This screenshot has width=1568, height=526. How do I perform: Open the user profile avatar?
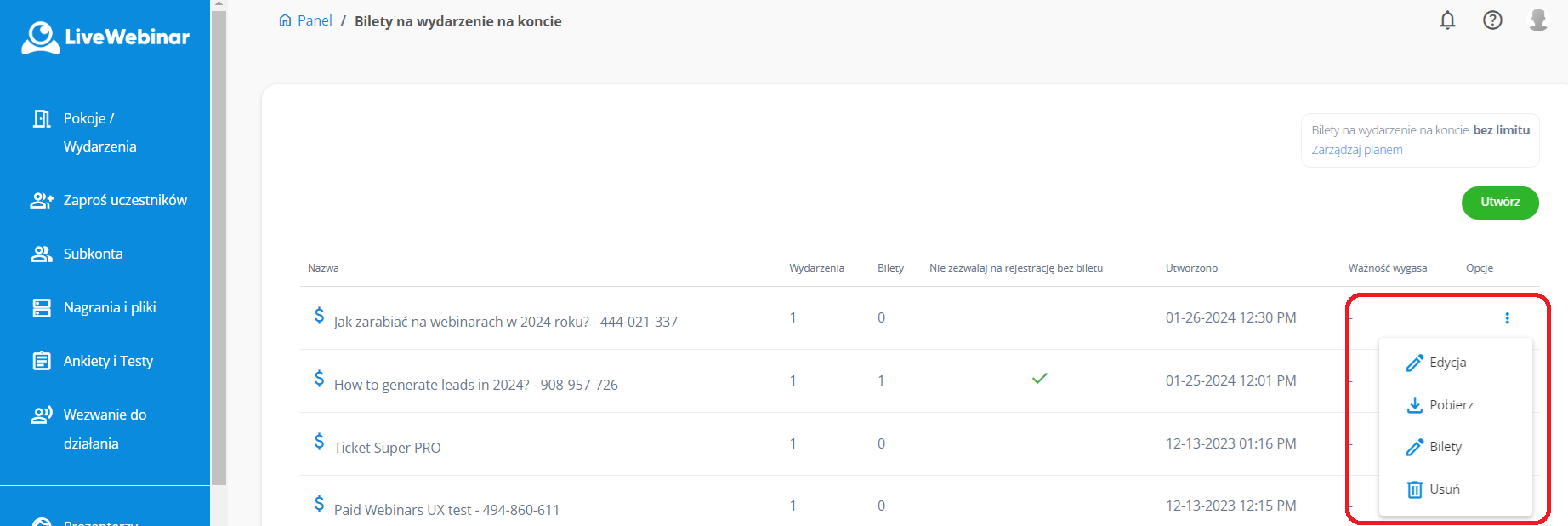(x=1537, y=20)
